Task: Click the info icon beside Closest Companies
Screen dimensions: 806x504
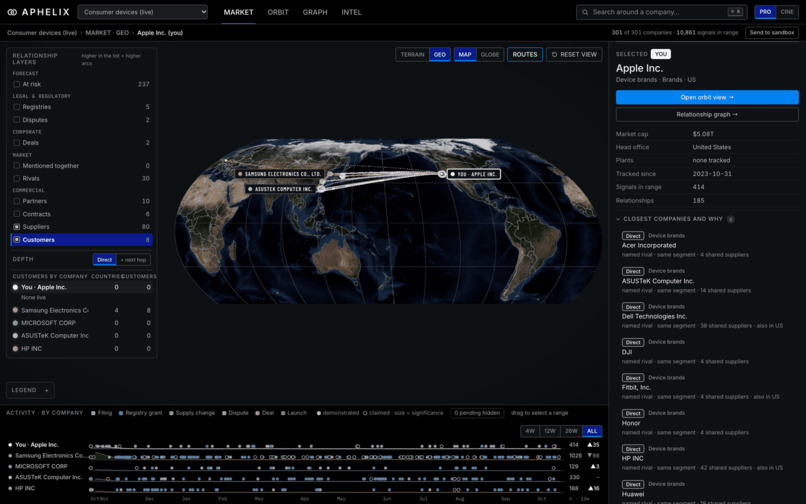Action: click(x=730, y=219)
